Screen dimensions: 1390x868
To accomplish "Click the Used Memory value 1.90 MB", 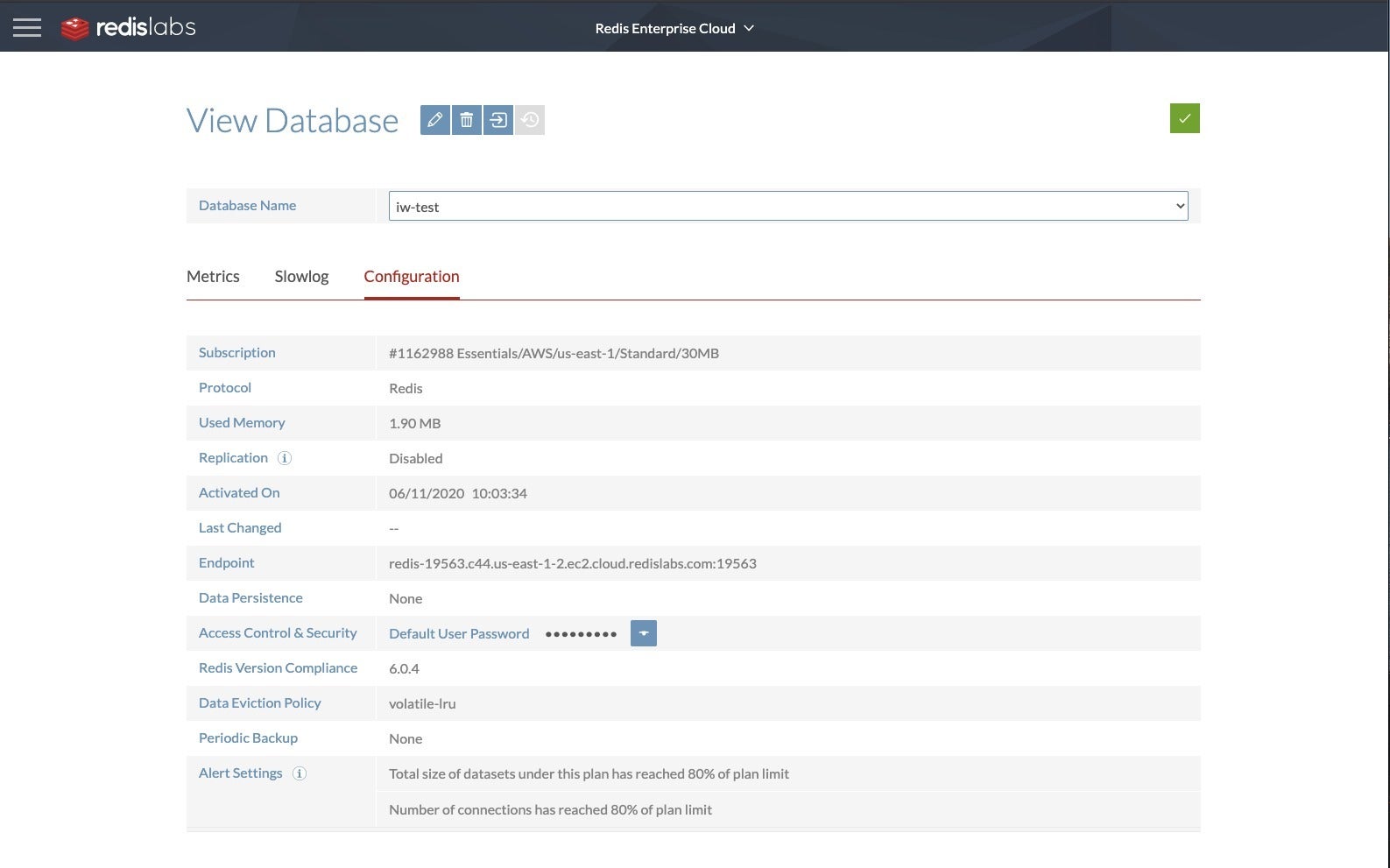I will [415, 423].
